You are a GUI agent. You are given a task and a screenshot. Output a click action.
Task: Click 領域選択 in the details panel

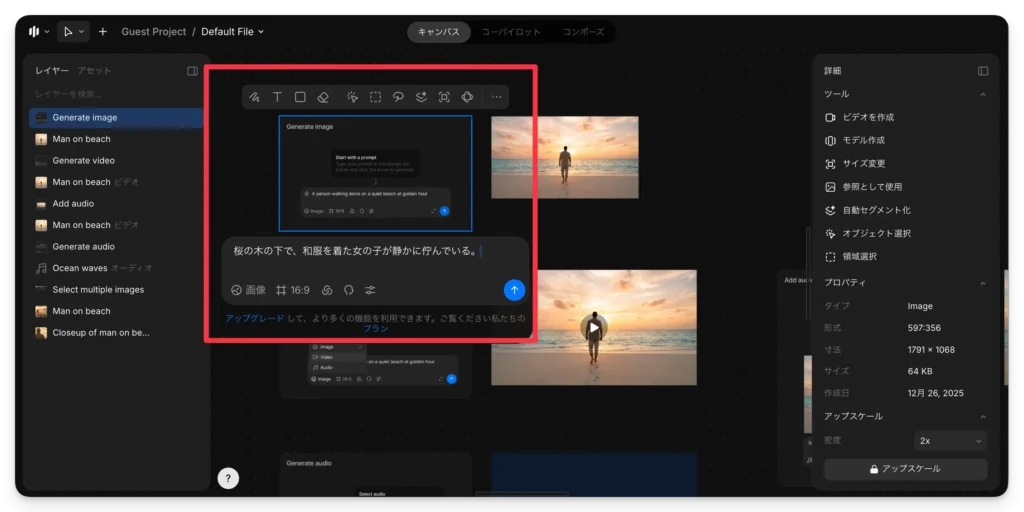pos(851,257)
